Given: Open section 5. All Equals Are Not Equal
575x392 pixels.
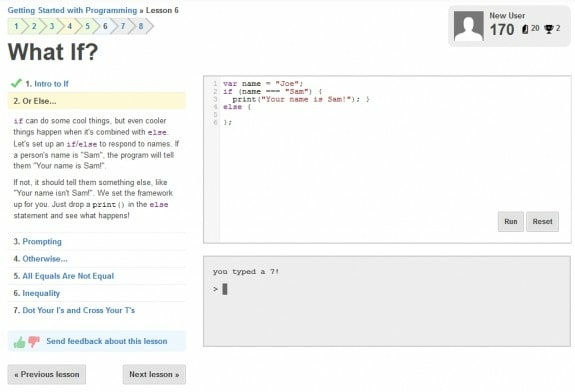Looking at the screenshot, I should tap(68, 276).
